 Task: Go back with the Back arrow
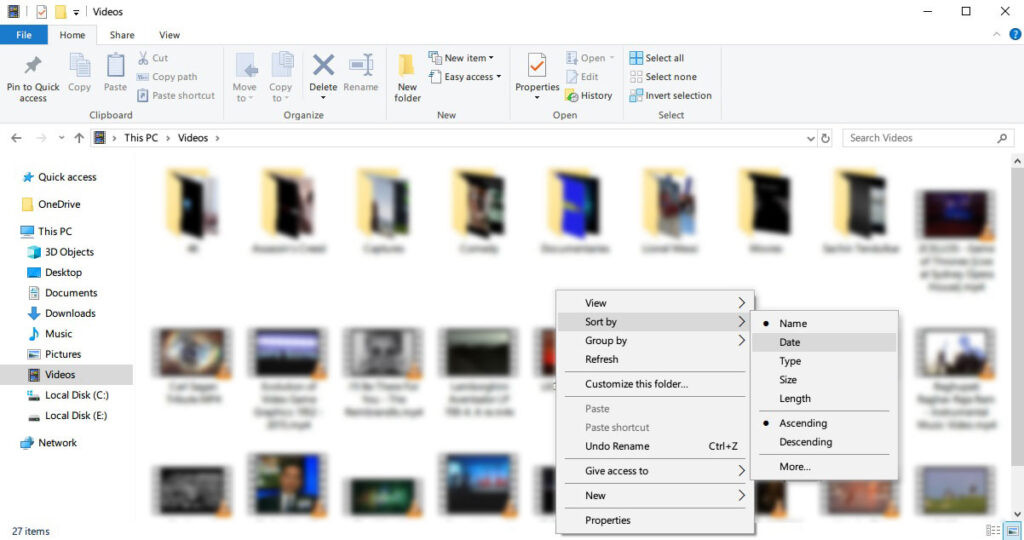point(16,138)
